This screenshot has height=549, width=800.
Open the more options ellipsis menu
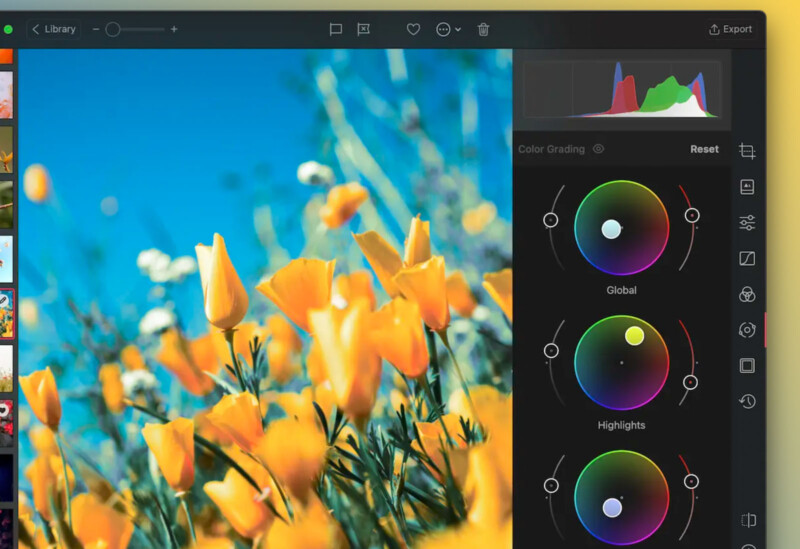point(448,30)
